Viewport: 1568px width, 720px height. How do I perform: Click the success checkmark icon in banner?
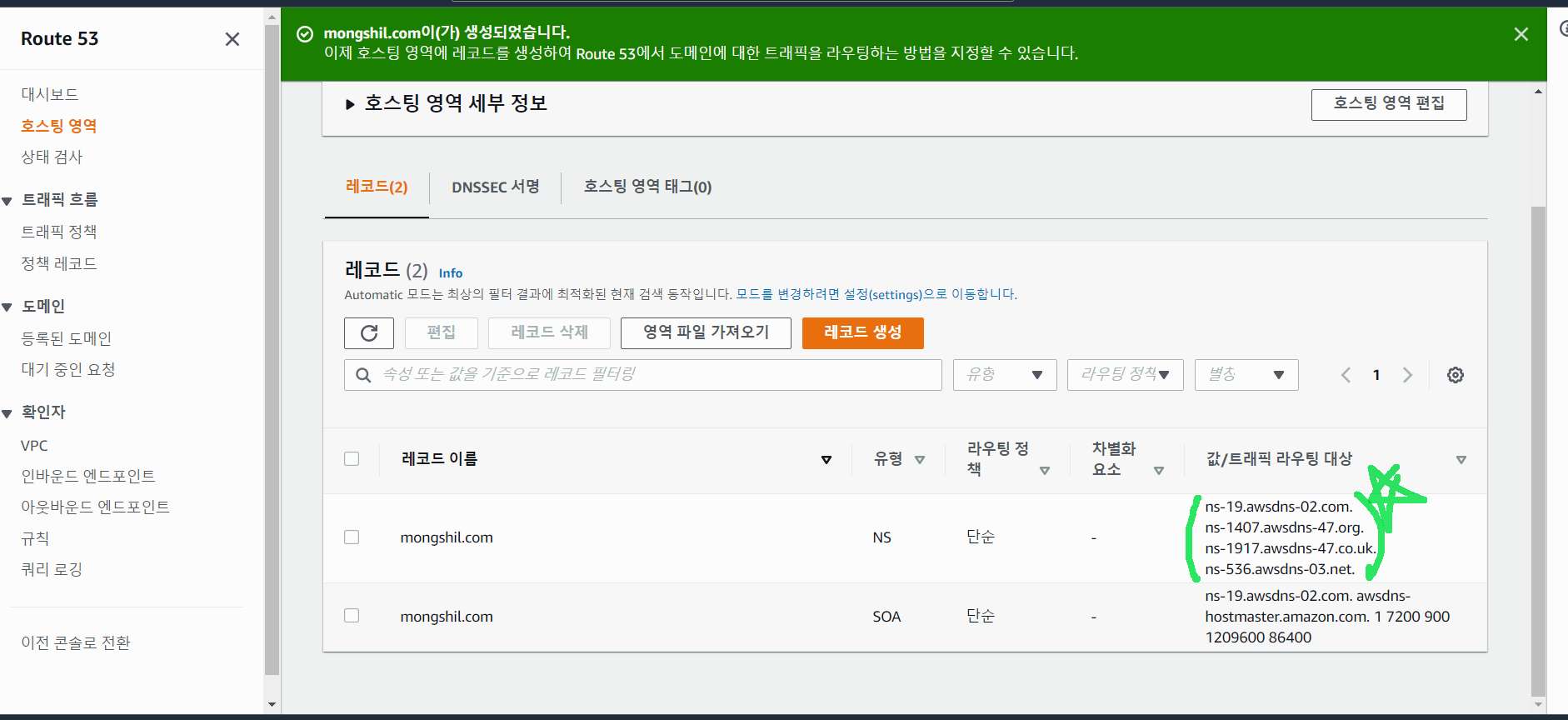[305, 34]
